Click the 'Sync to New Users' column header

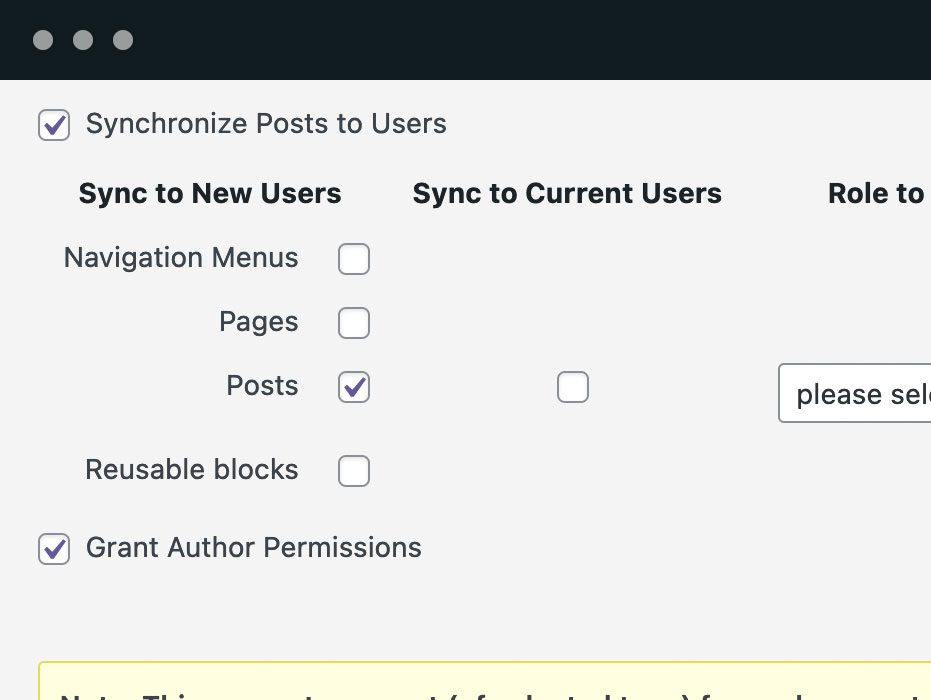210,193
